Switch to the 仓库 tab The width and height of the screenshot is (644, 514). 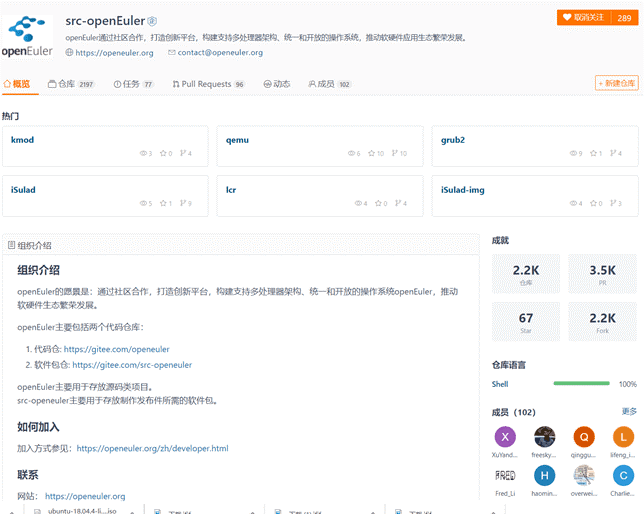[x=71, y=84]
